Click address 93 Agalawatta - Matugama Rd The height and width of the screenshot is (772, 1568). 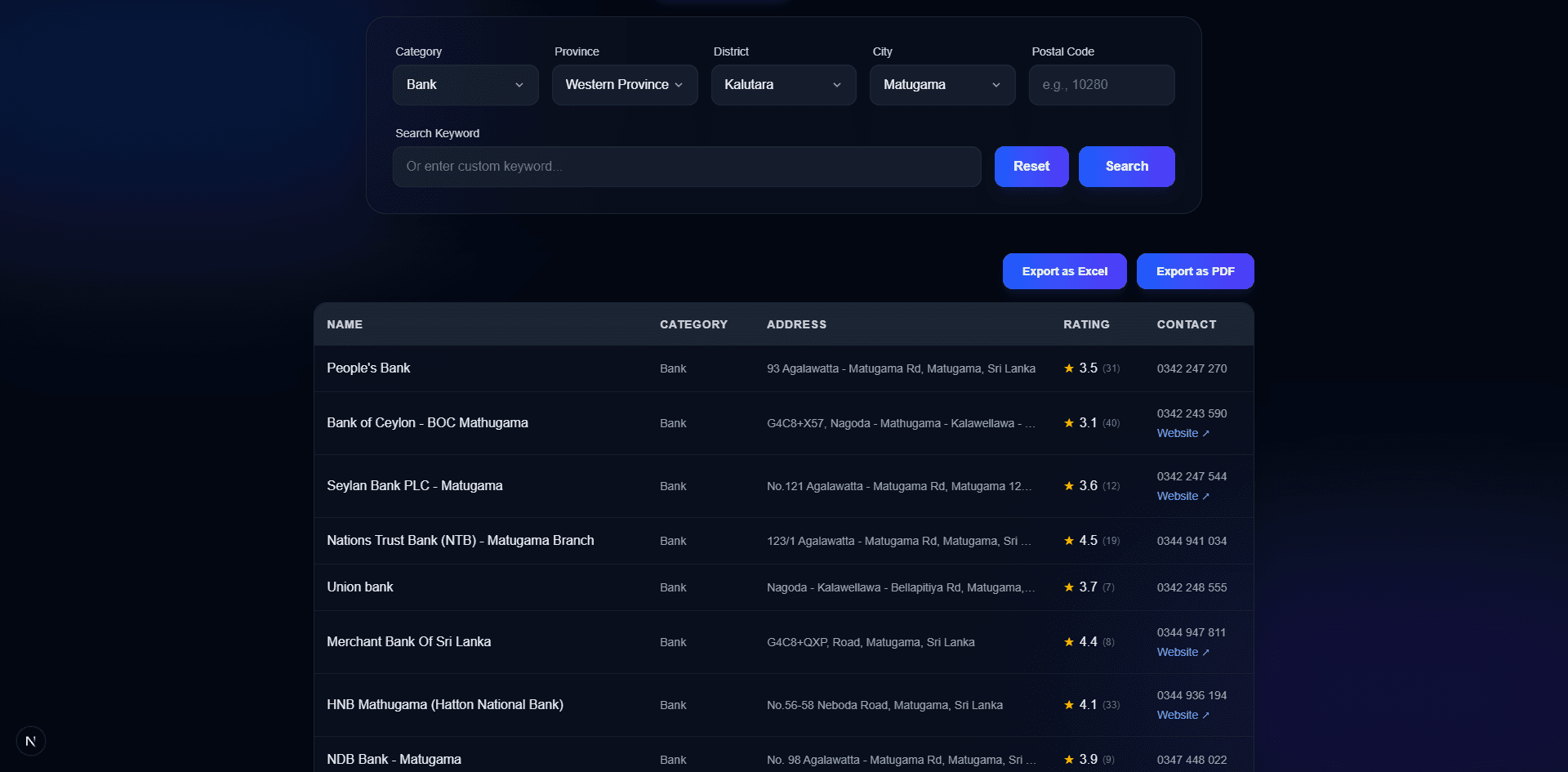tap(901, 368)
